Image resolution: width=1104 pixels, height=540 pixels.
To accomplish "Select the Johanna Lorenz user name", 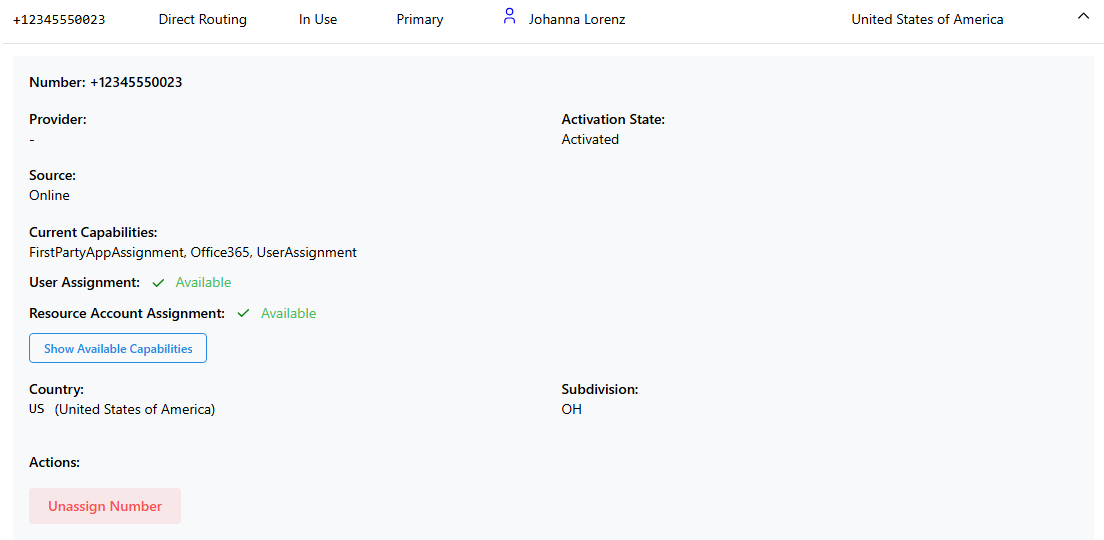I will tap(577, 20).
